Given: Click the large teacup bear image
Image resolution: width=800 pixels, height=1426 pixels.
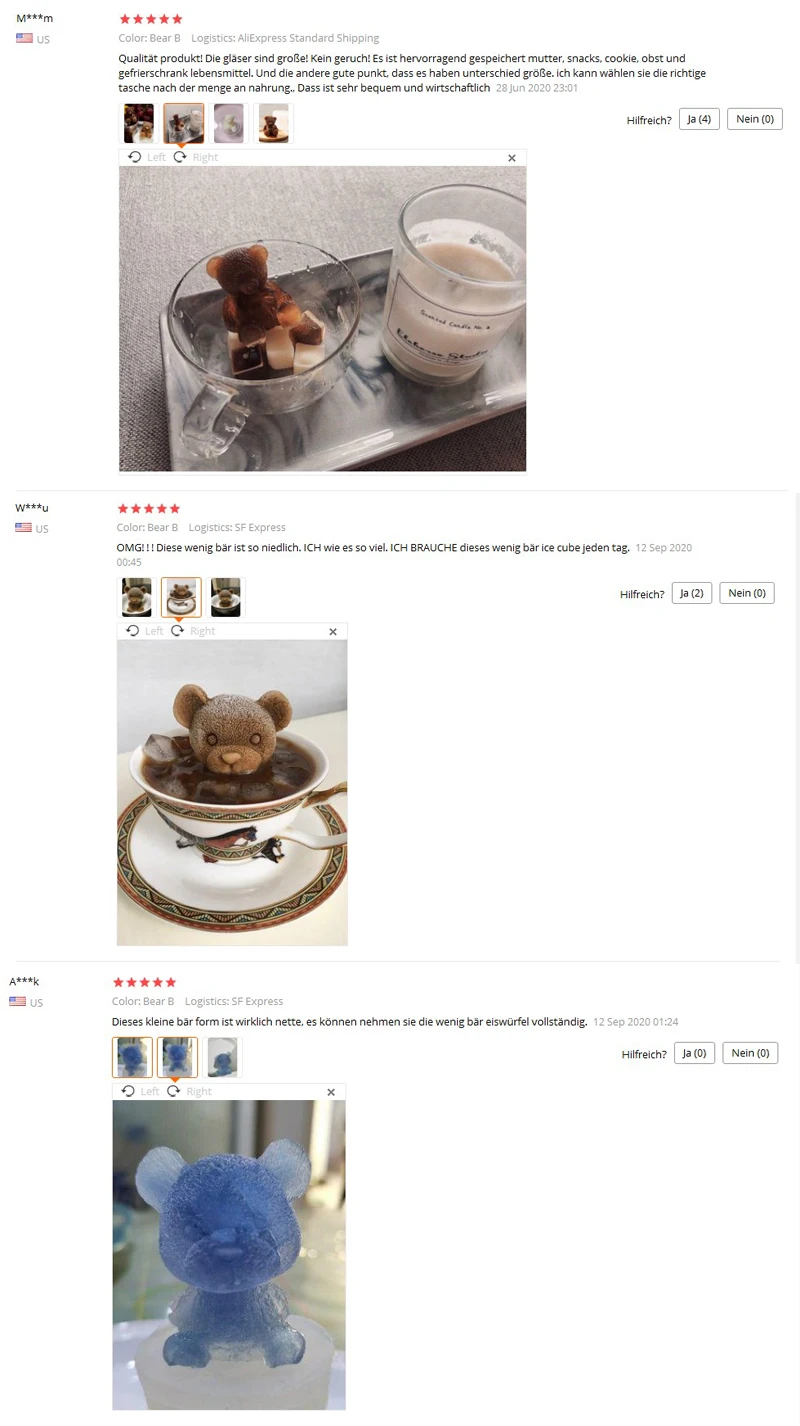Looking at the screenshot, I should point(232,792).
